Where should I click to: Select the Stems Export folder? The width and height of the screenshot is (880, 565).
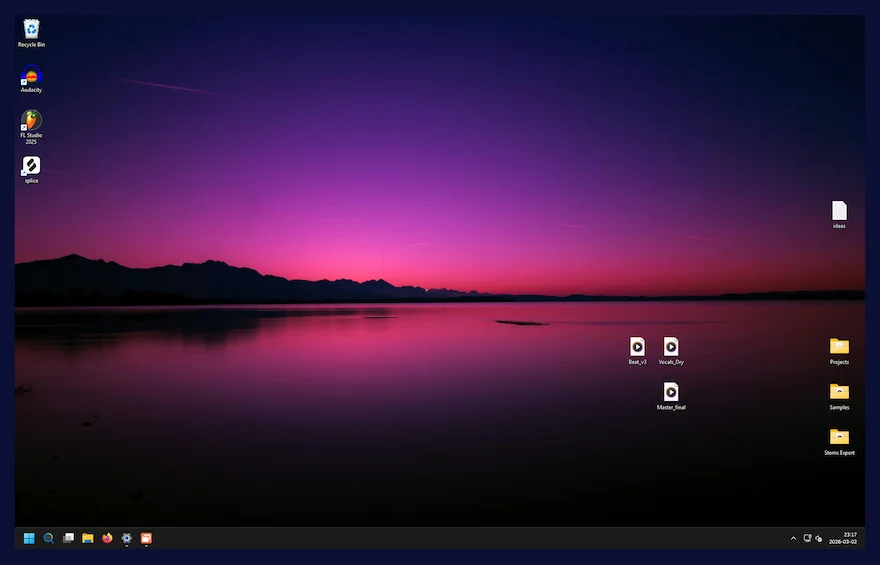(x=839, y=442)
